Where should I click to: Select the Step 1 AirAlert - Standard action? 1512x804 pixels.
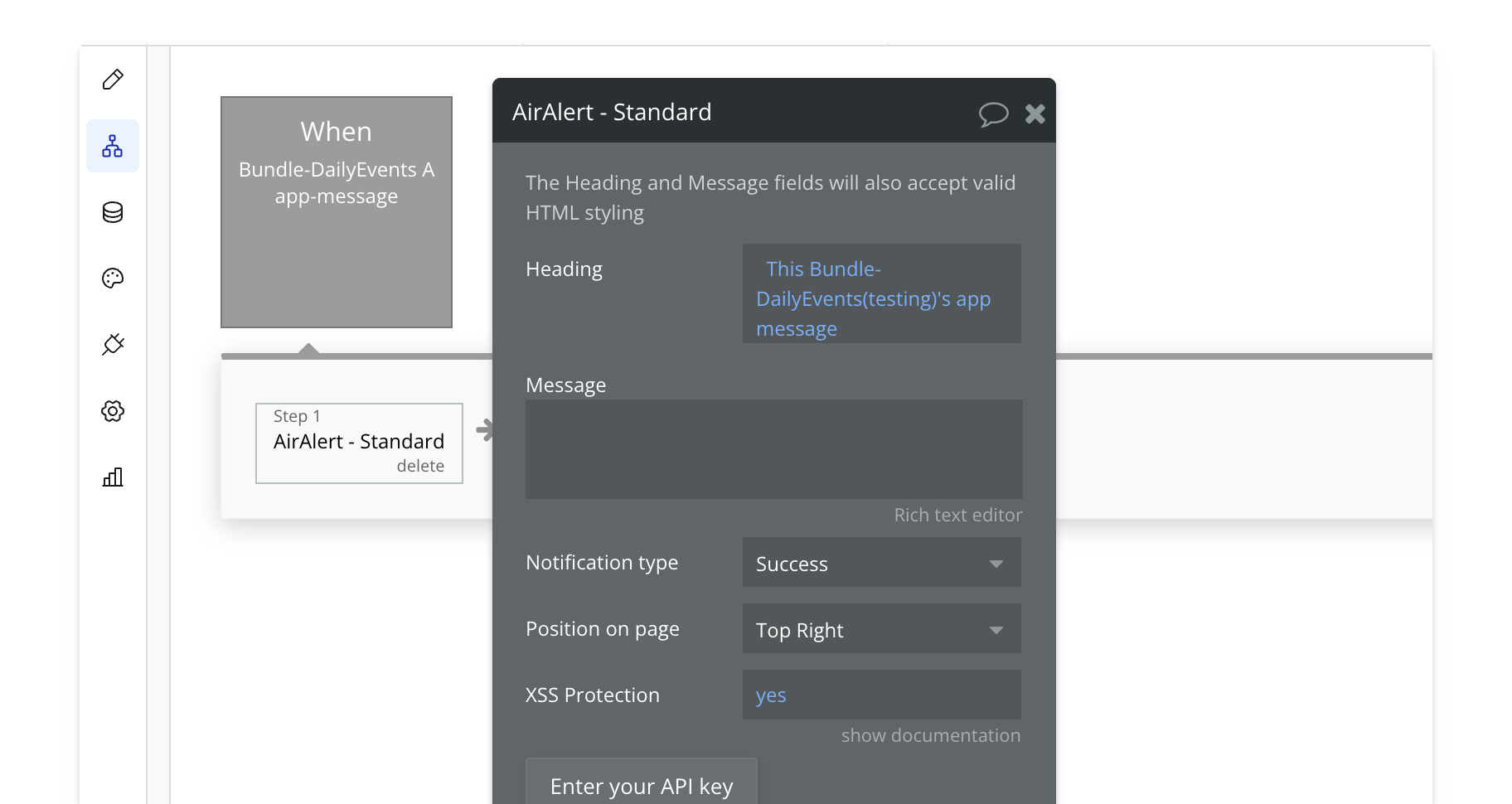(x=359, y=443)
